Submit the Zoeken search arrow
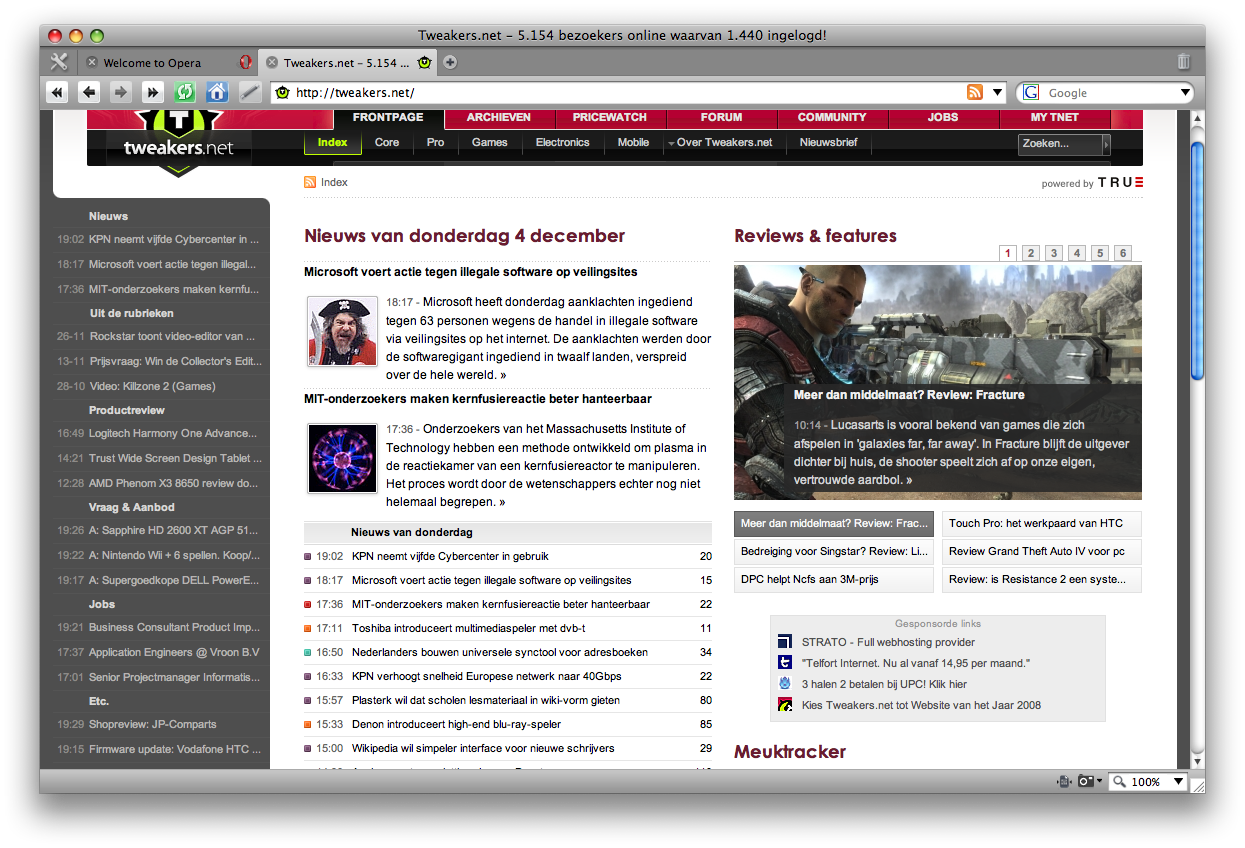Viewport: 1245px width, 848px height. 1106,145
